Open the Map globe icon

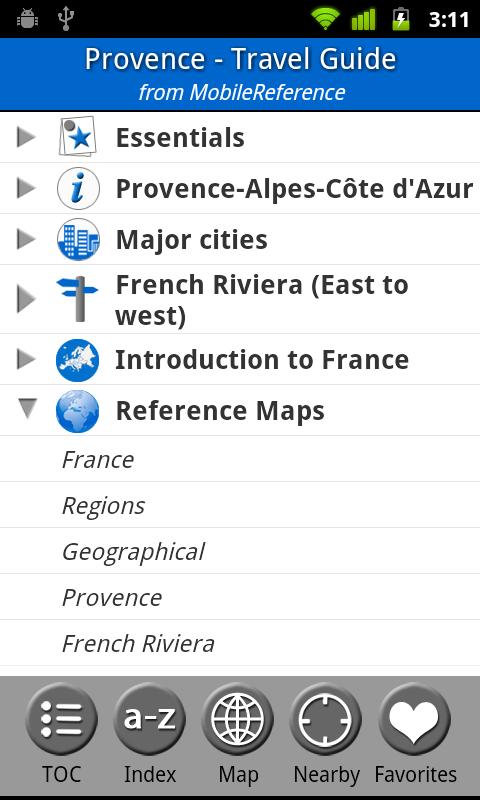[x=238, y=719]
